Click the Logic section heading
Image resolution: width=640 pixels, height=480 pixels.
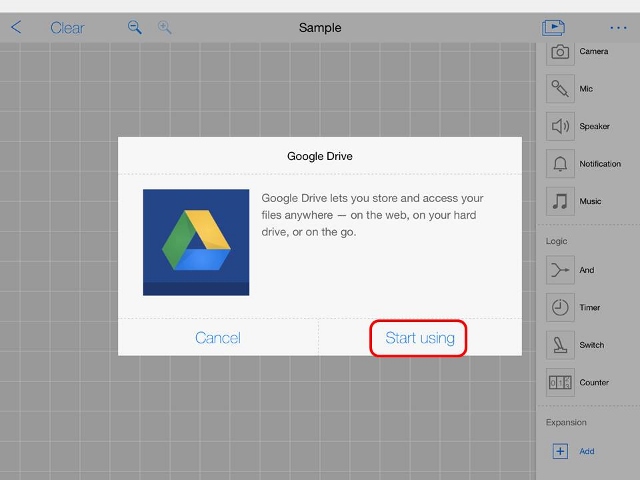(x=556, y=241)
